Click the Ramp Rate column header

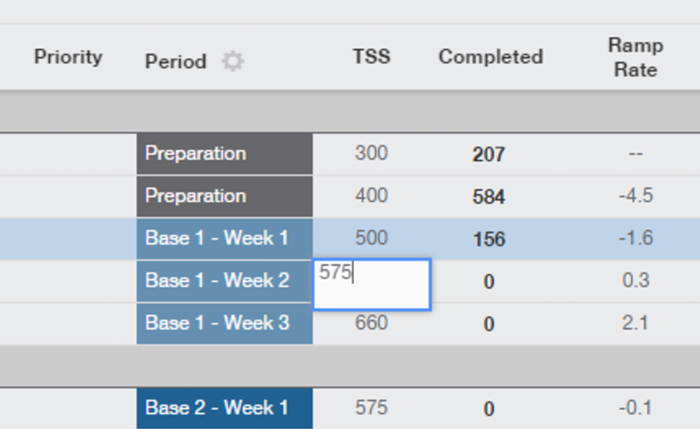(x=636, y=58)
